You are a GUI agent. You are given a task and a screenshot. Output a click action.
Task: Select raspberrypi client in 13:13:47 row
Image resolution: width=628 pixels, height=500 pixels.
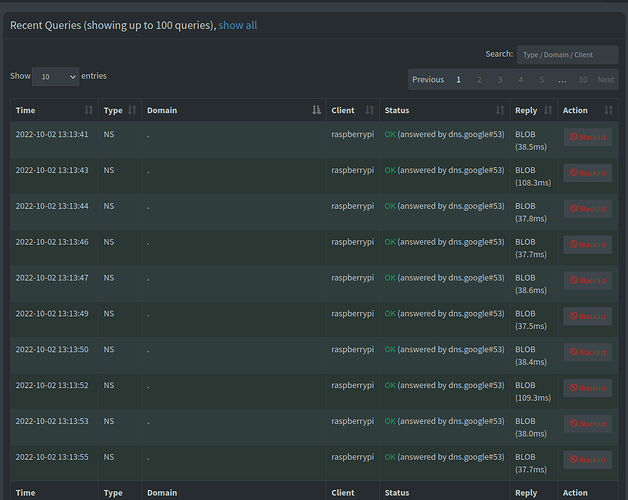click(x=352, y=278)
